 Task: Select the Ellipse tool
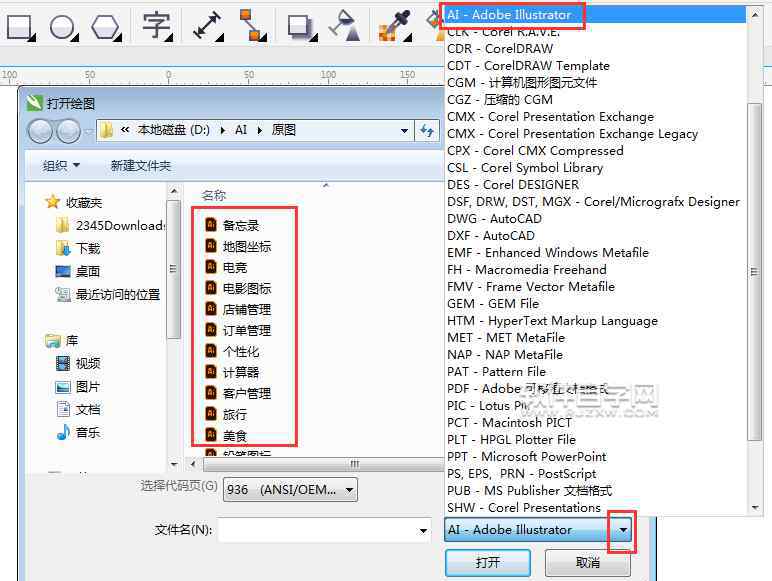[63, 26]
